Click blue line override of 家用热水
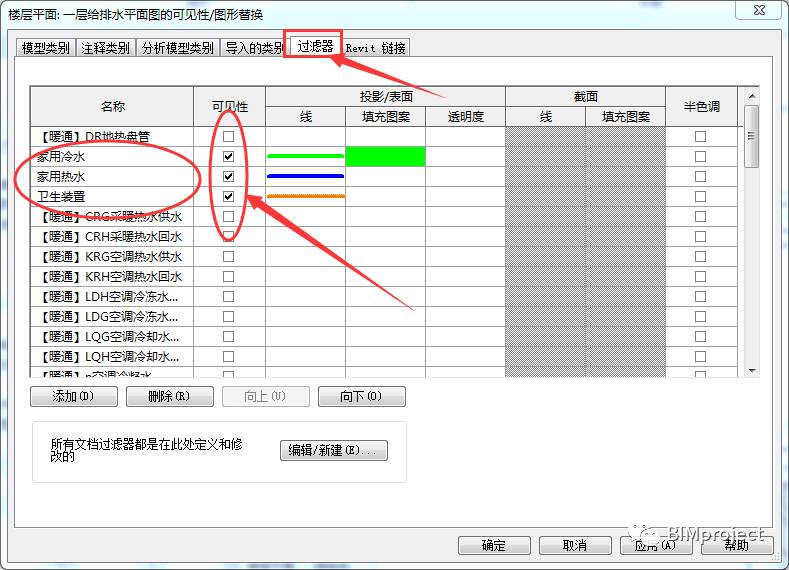Image resolution: width=789 pixels, height=570 pixels. [x=305, y=177]
